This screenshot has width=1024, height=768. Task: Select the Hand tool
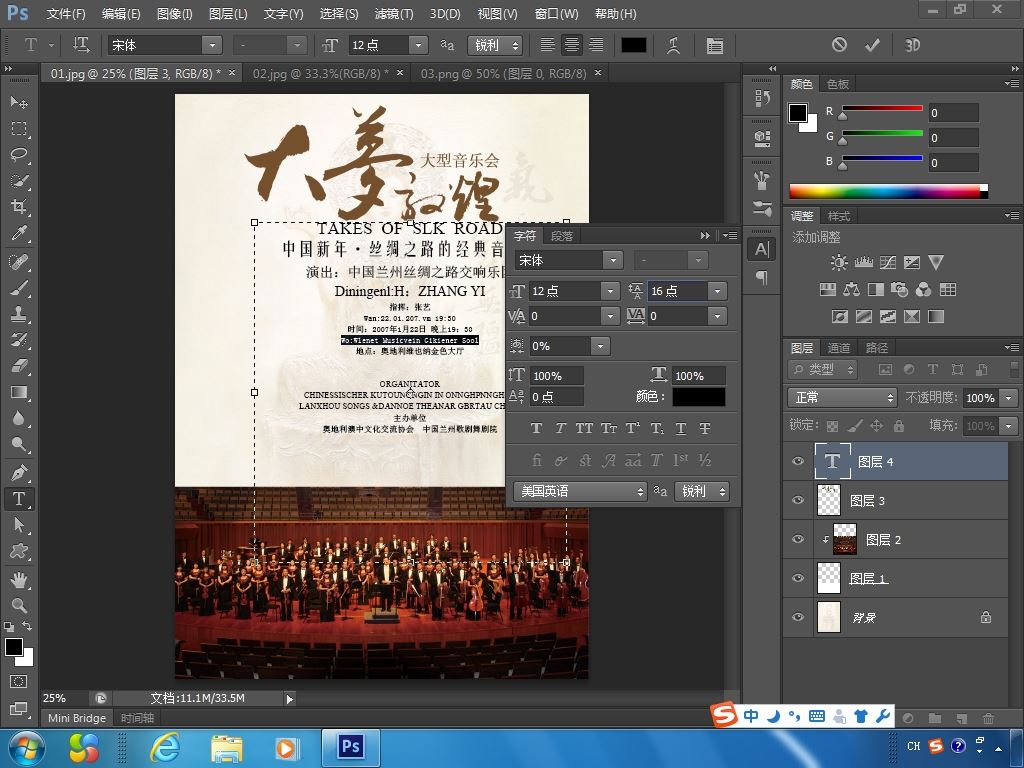[x=19, y=579]
